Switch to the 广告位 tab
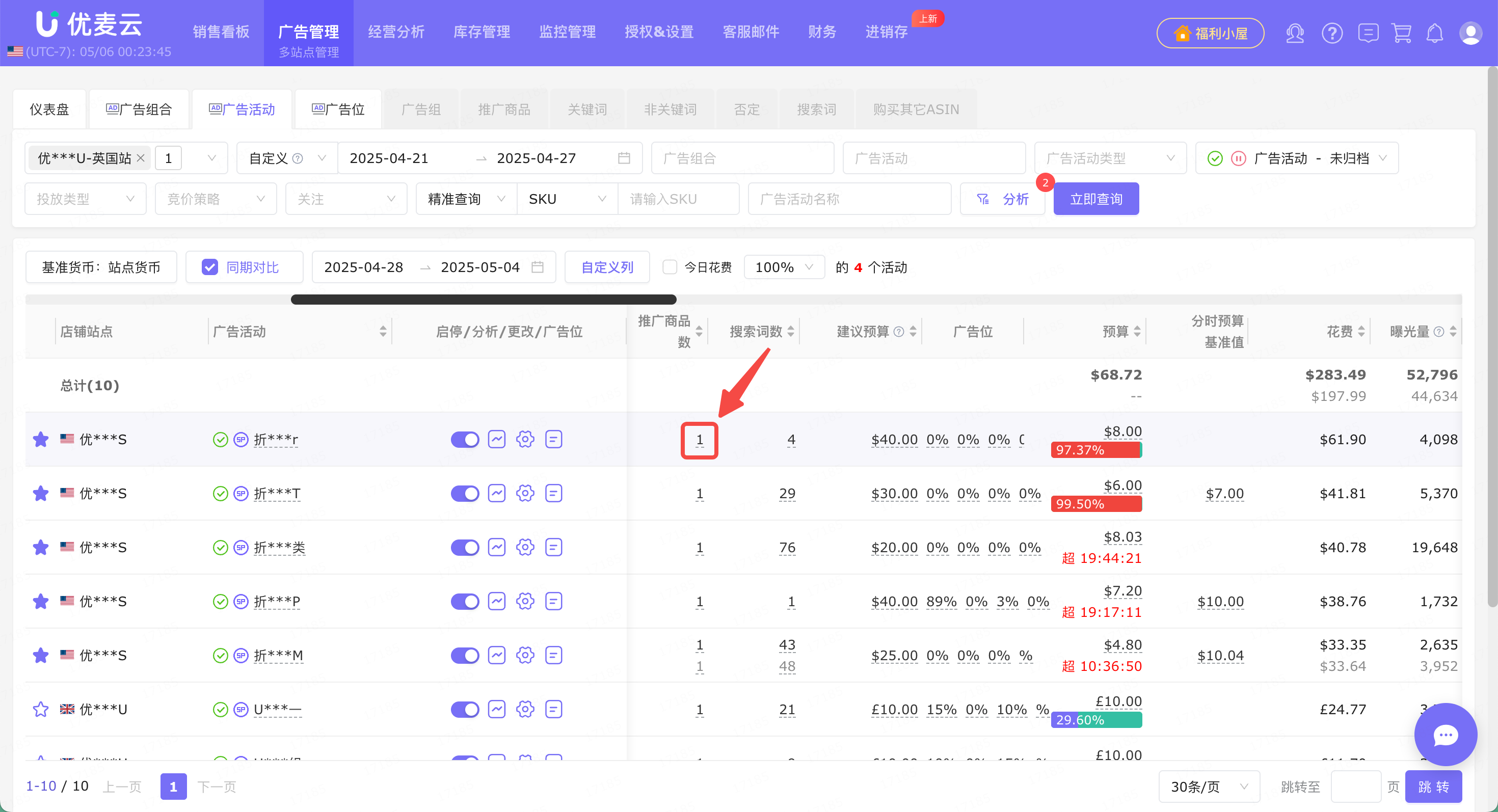Viewport: 1498px width, 812px height. click(x=338, y=110)
